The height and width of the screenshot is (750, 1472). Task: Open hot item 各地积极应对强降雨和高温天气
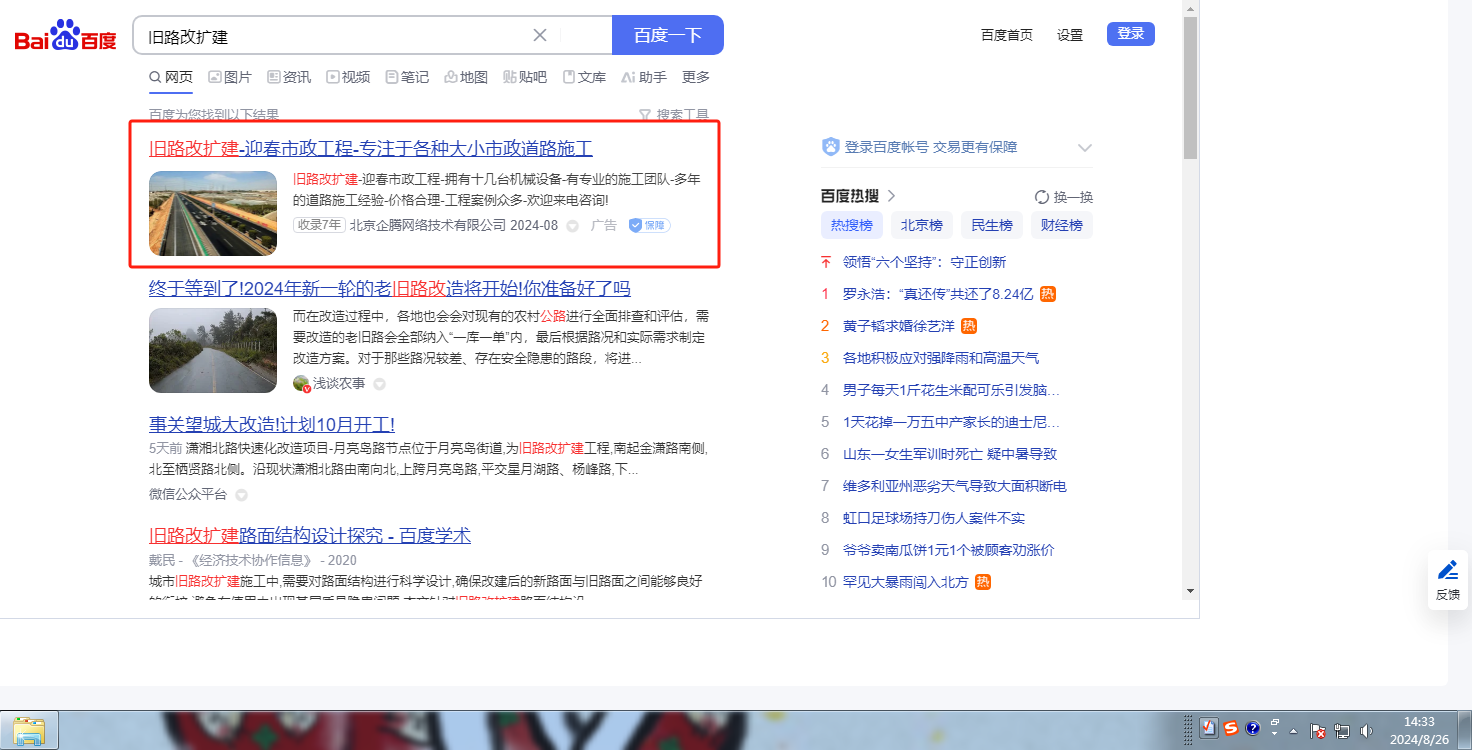click(x=941, y=358)
